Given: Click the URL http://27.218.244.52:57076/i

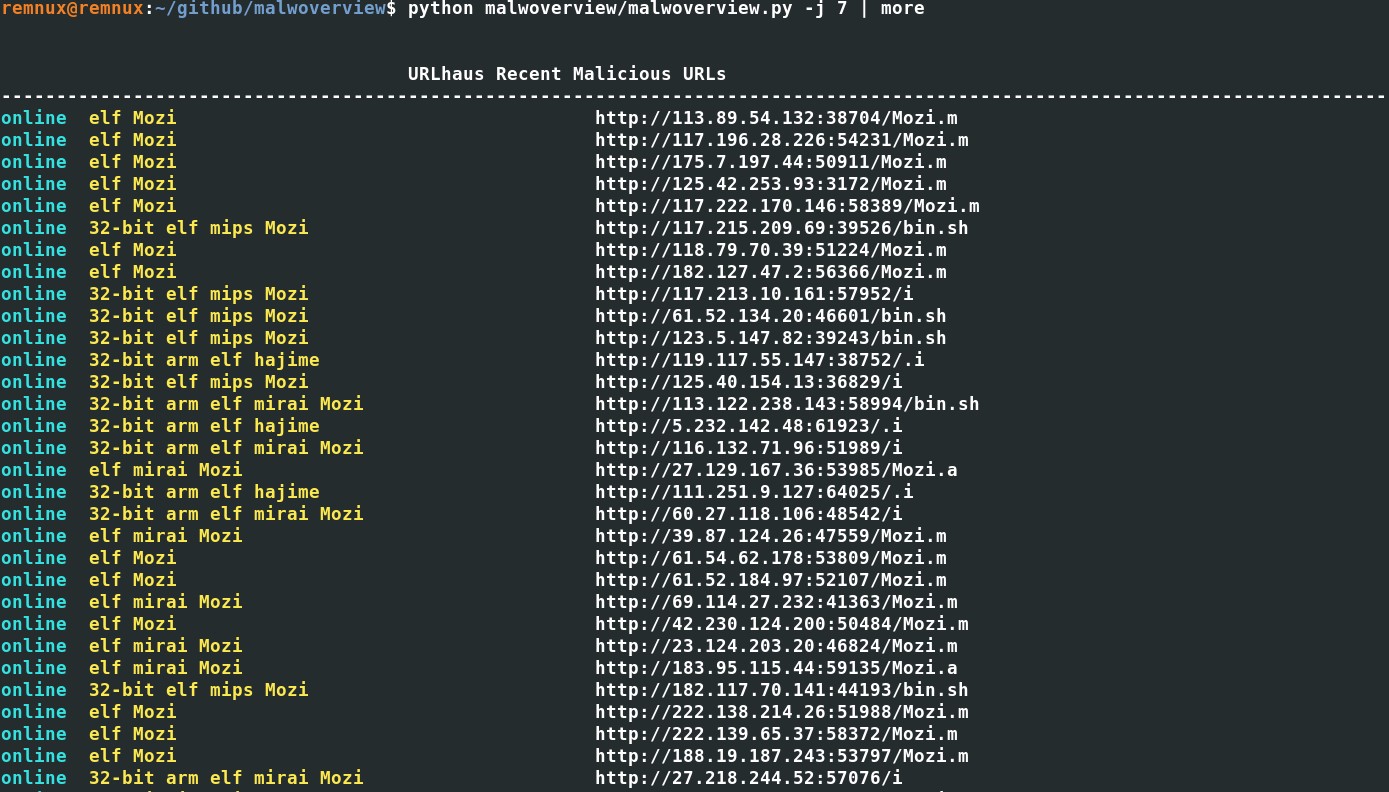Looking at the screenshot, I should click(x=749, y=778).
